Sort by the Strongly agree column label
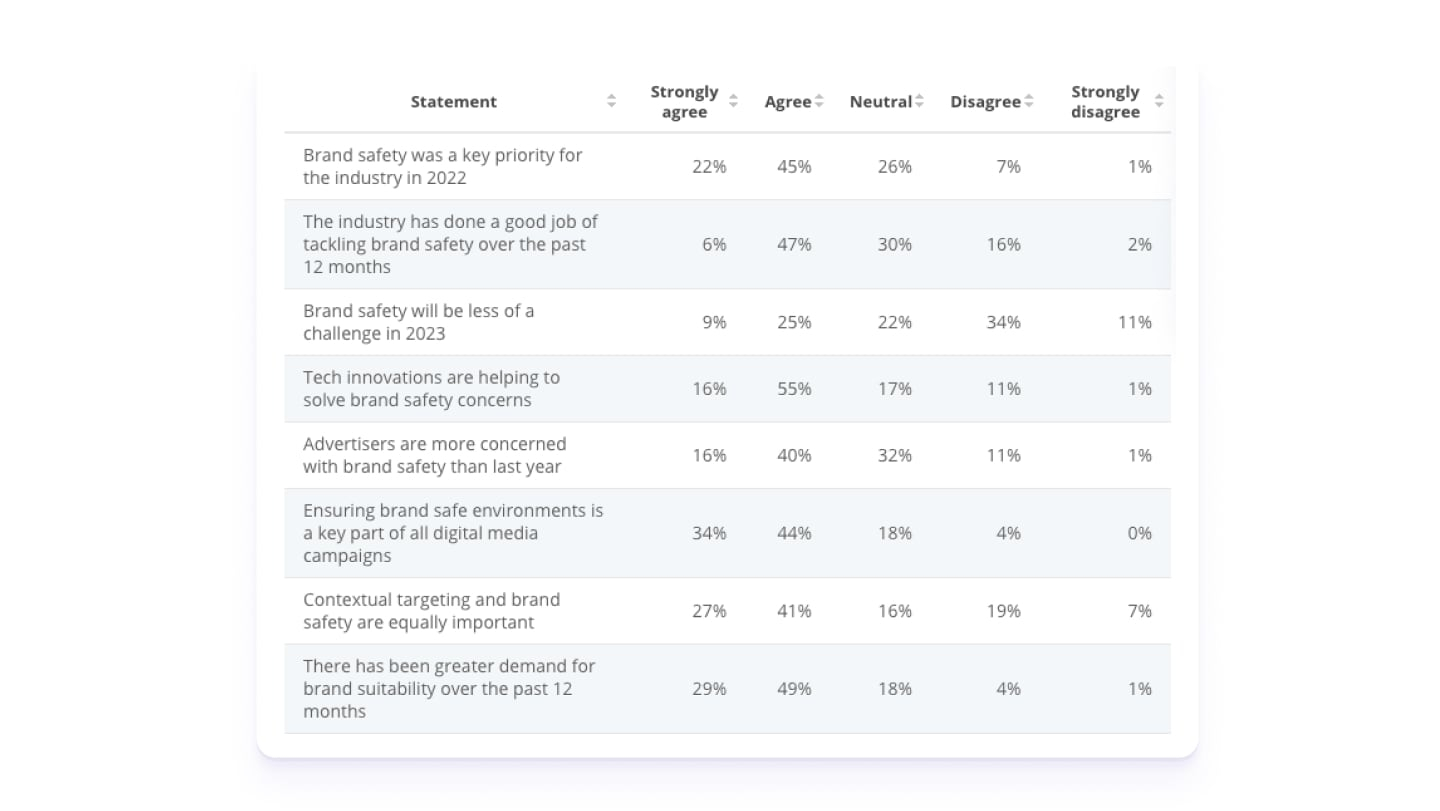 [x=684, y=101]
